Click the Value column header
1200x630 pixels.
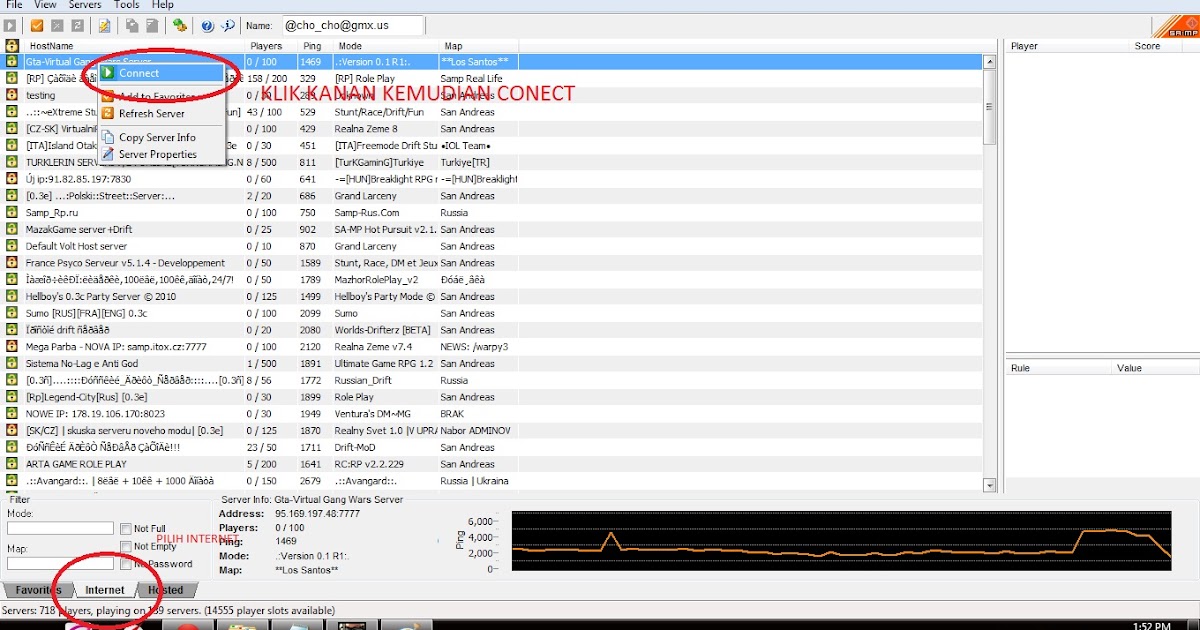[1156, 368]
